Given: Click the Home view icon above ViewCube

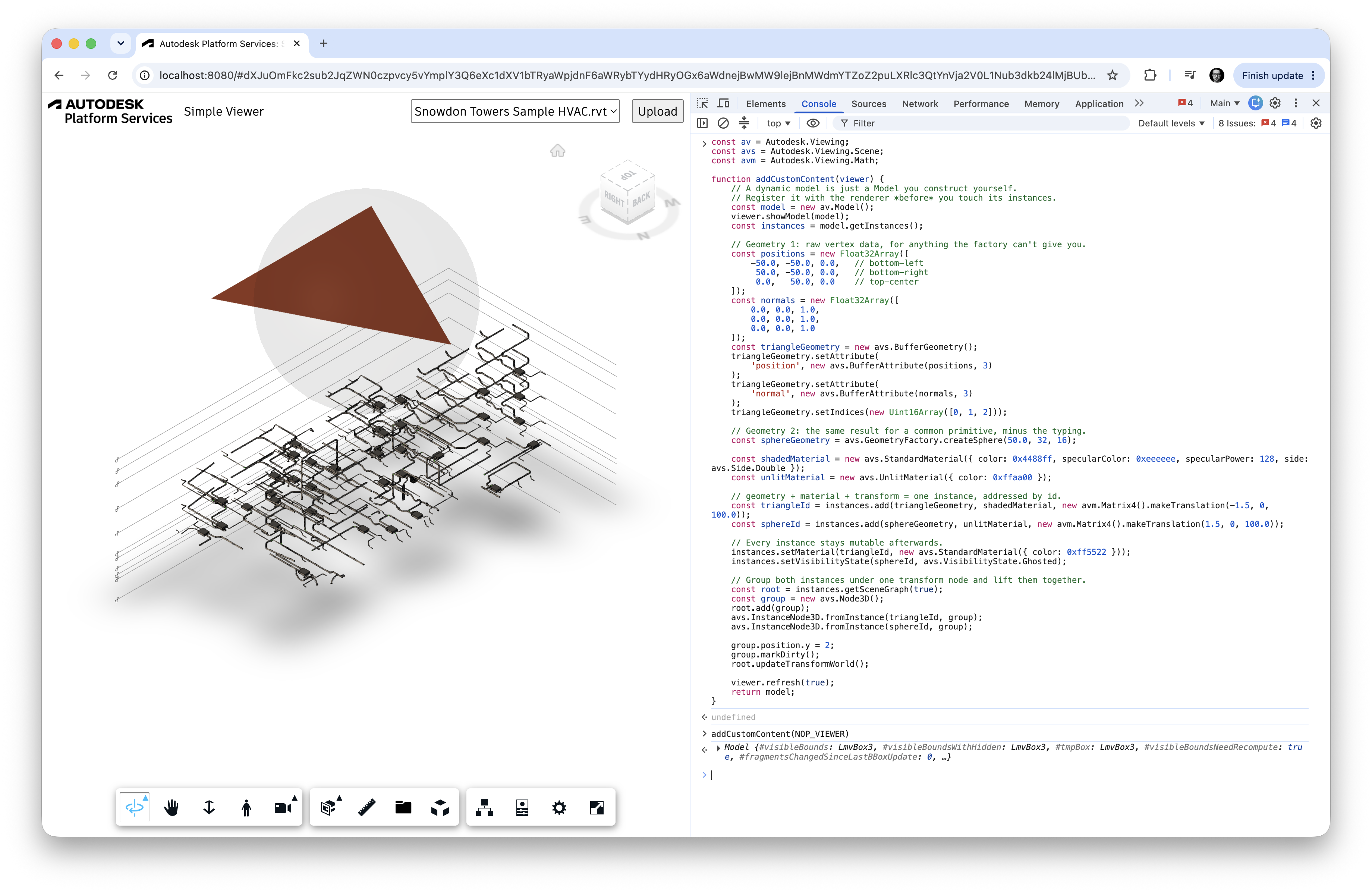Looking at the screenshot, I should pyautogui.click(x=557, y=151).
